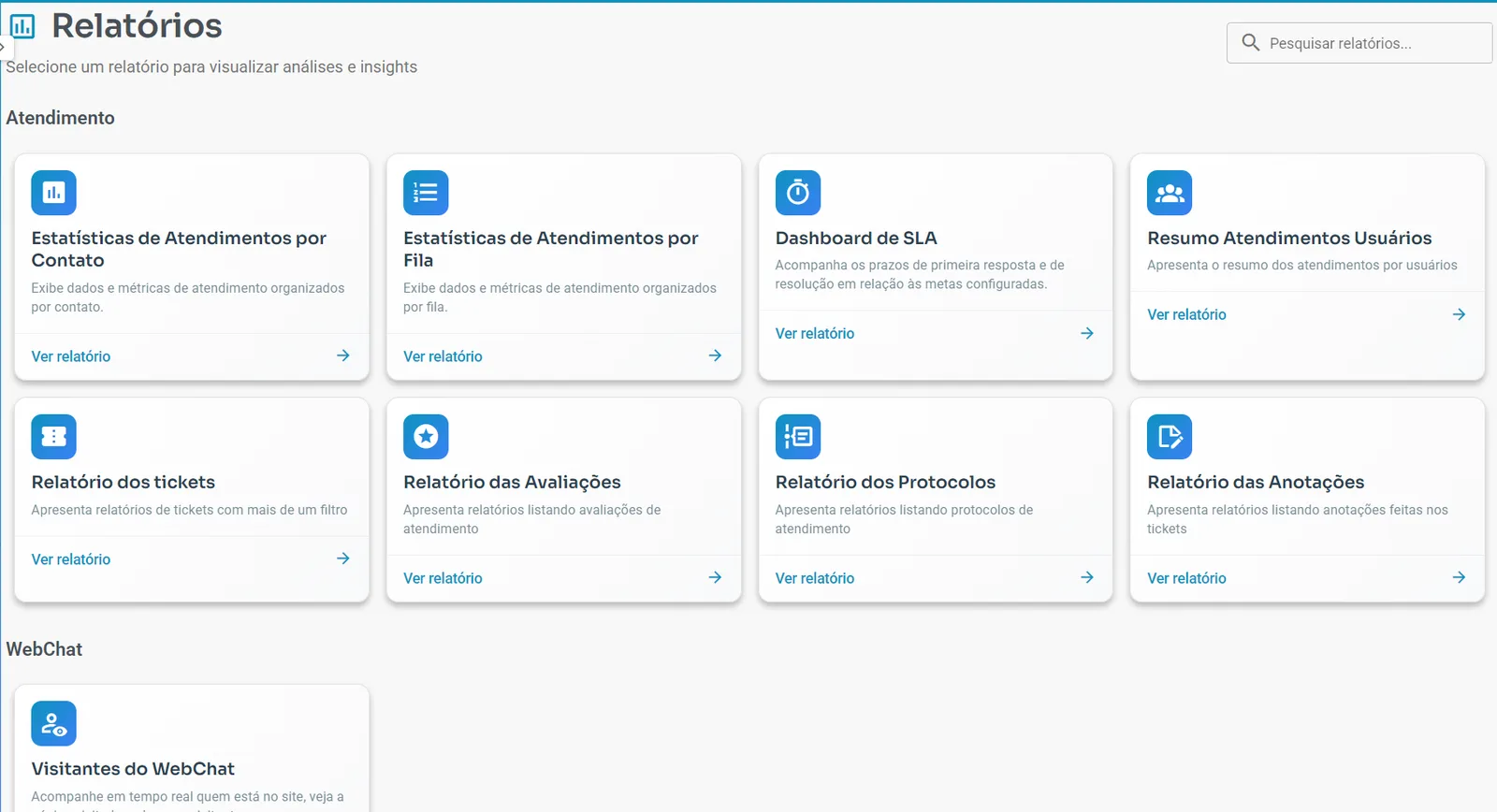
Task: Select the Estatísticas de Atendimentos por Fila title
Action: (x=551, y=249)
